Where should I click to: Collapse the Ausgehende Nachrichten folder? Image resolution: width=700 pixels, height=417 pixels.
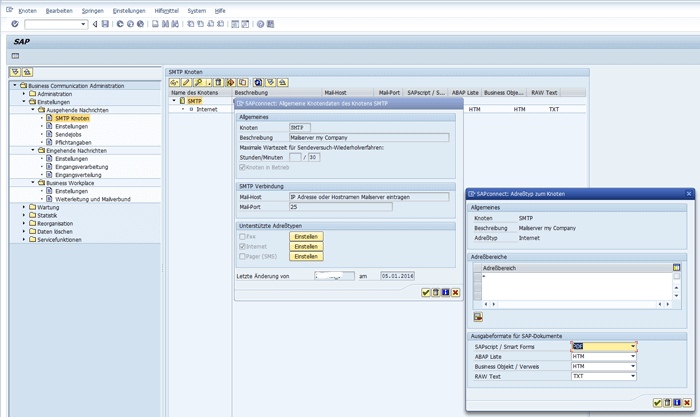click(x=33, y=110)
